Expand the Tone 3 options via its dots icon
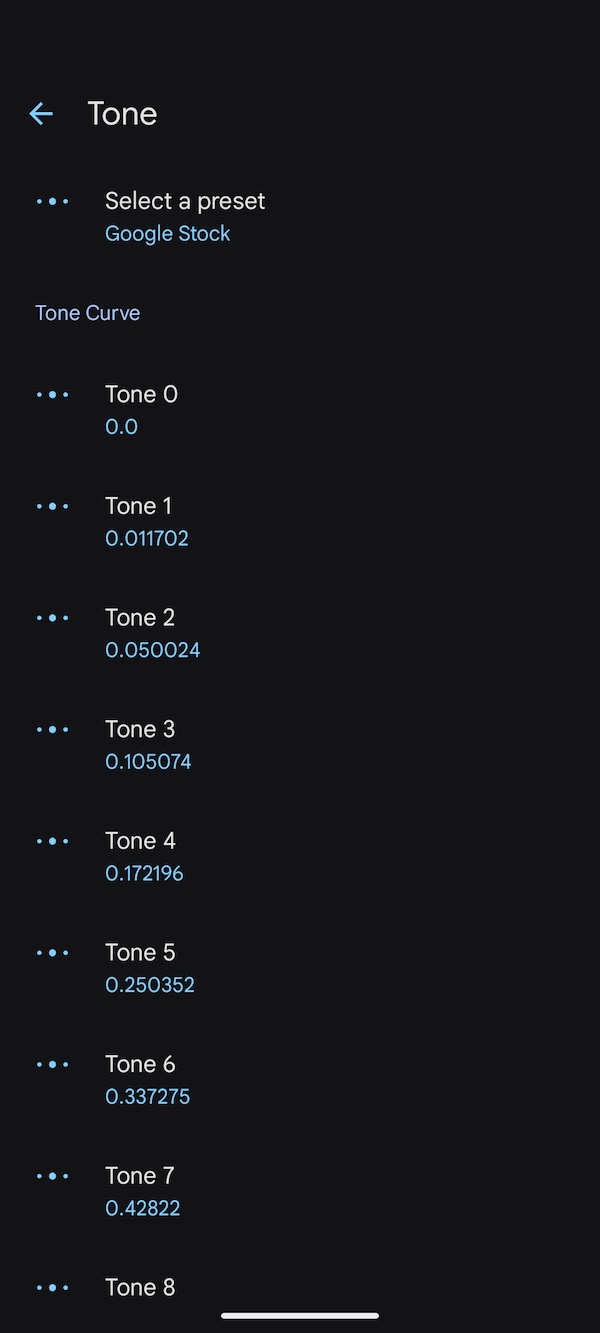This screenshot has width=600, height=1333. pyautogui.click(x=53, y=729)
